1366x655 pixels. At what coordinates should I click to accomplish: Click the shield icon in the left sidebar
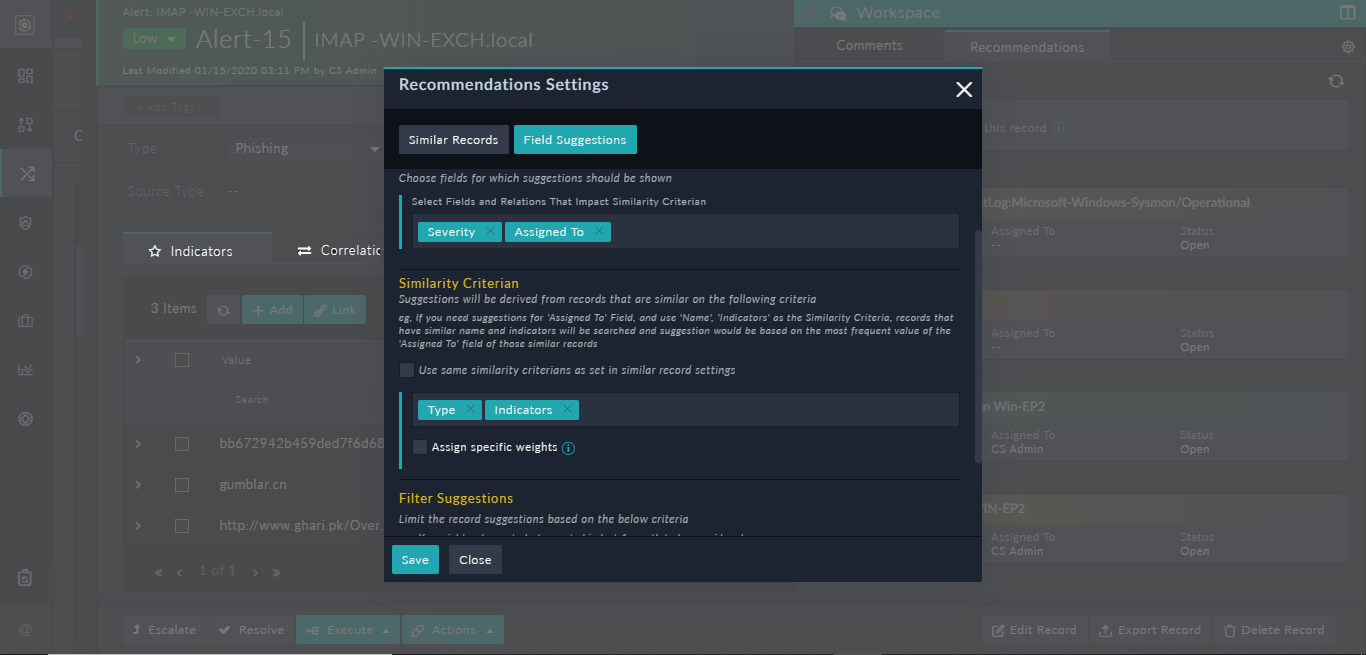[25, 222]
